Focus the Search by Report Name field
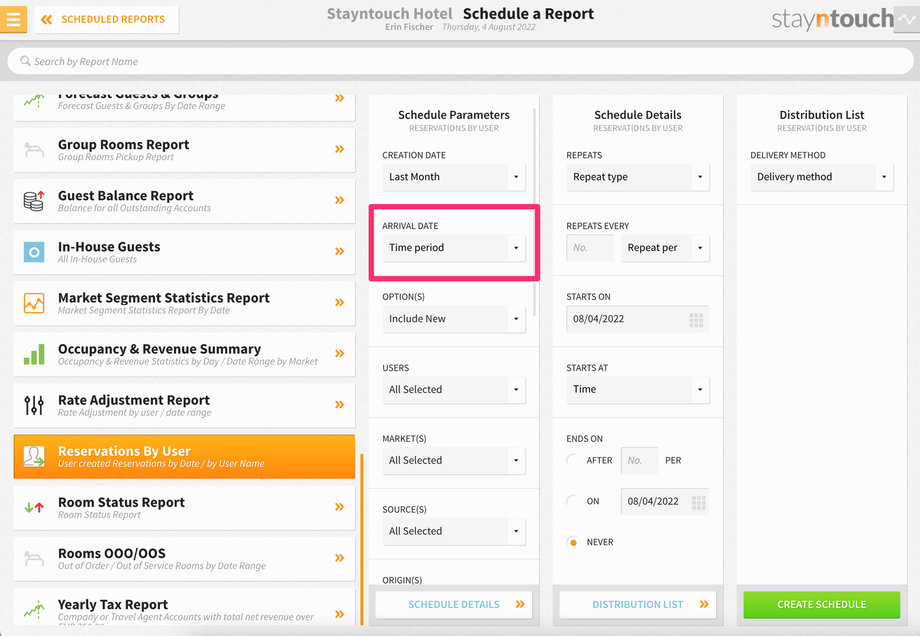 (460, 61)
